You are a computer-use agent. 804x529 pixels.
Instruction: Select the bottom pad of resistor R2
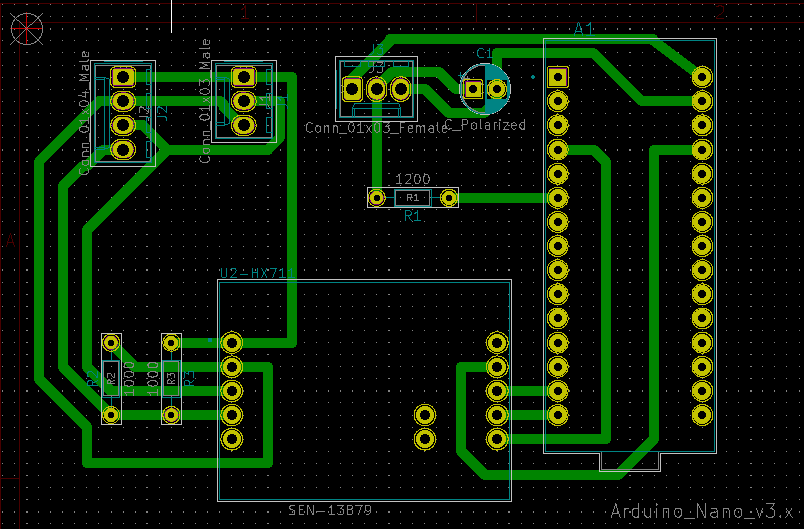click(x=111, y=415)
